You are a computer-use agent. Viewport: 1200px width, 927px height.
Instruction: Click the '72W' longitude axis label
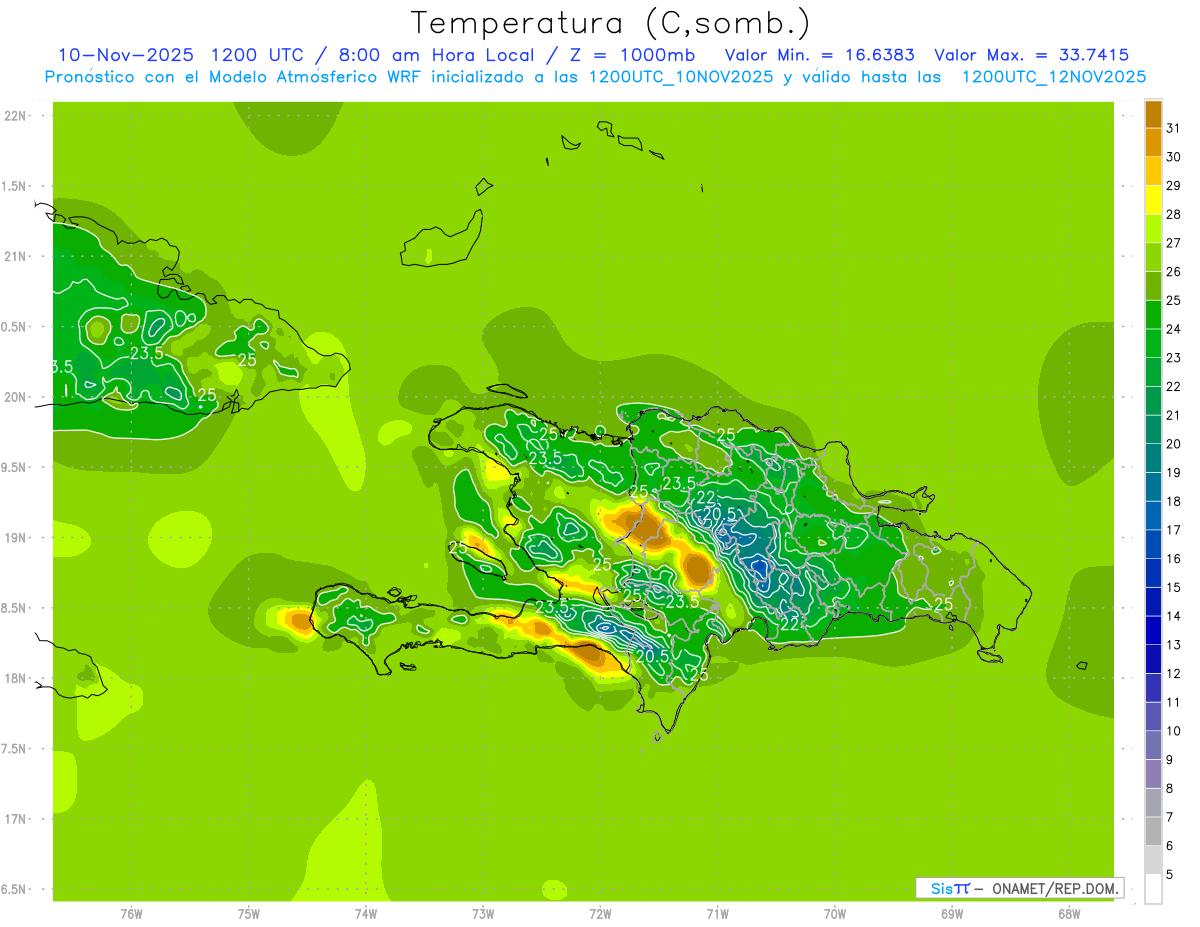(x=600, y=914)
